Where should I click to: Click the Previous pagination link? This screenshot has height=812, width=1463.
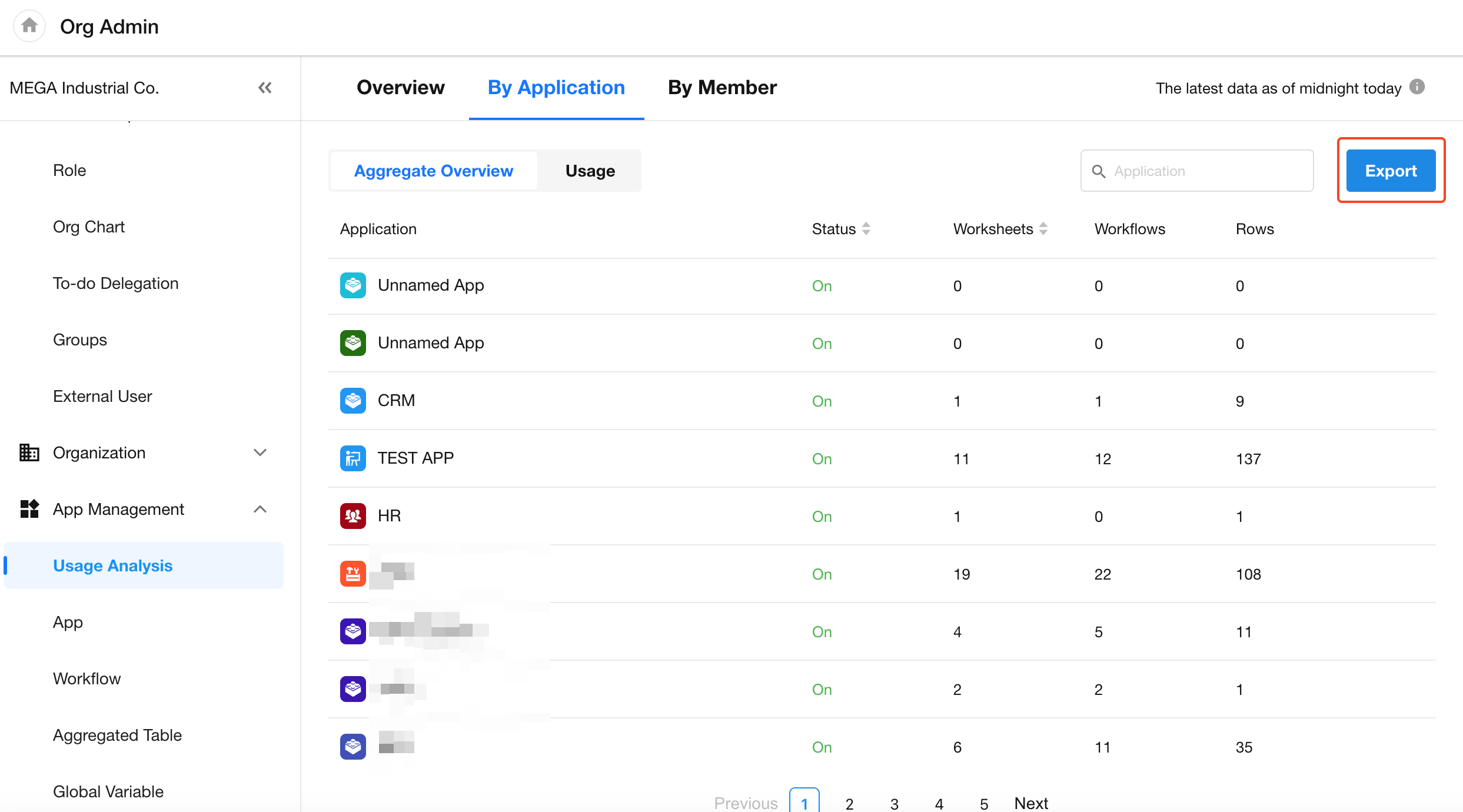[x=746, y=803]
